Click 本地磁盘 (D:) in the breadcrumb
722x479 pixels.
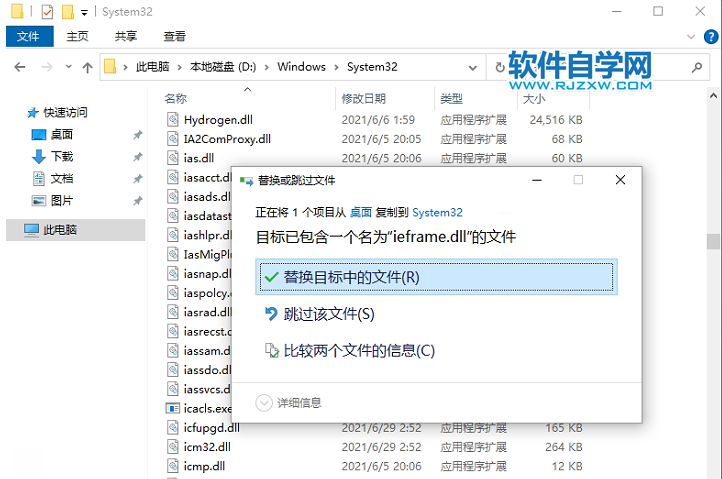click(223, 67)
